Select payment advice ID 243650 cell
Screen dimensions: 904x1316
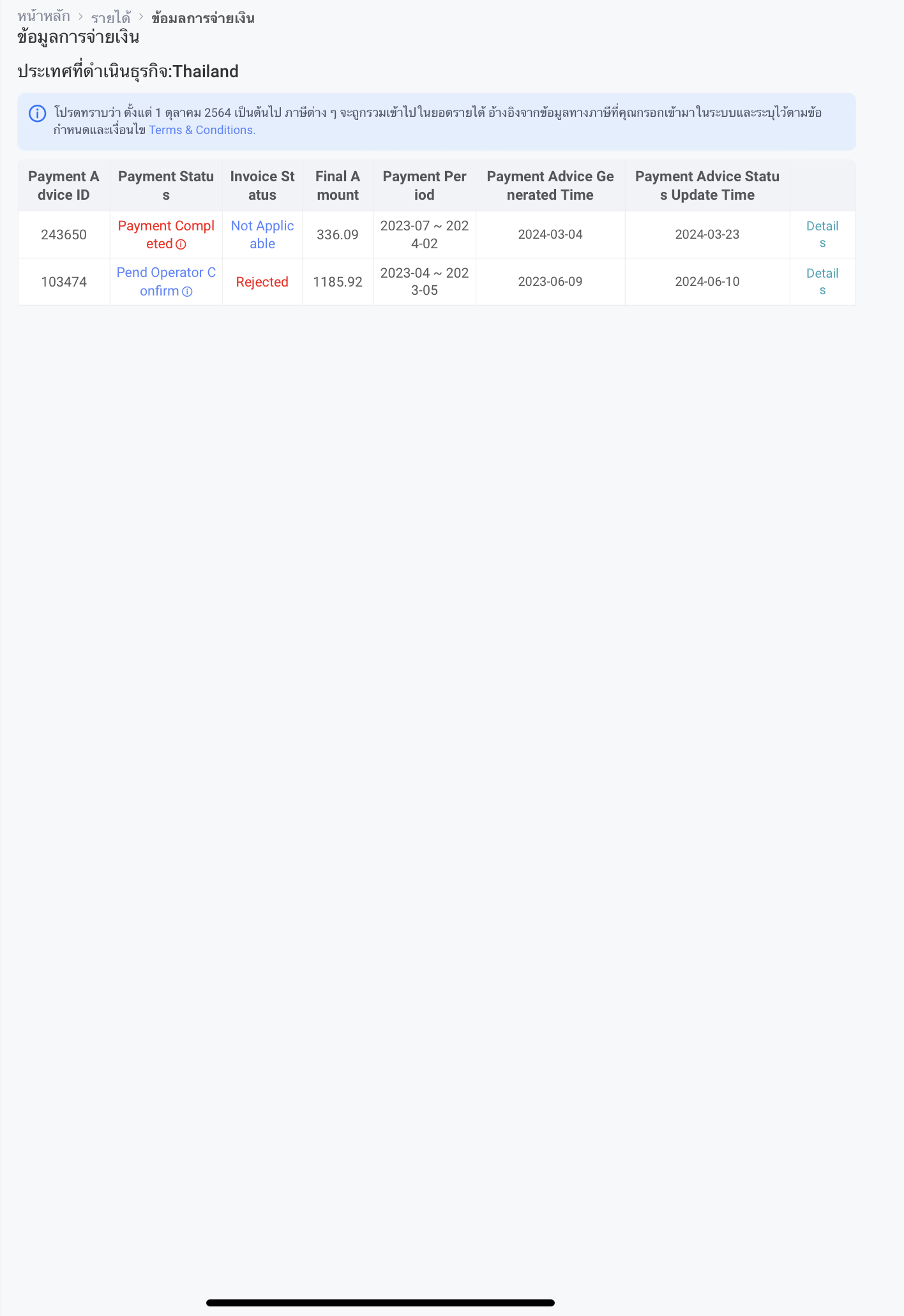pyautogui.click(x=64, y=235)
